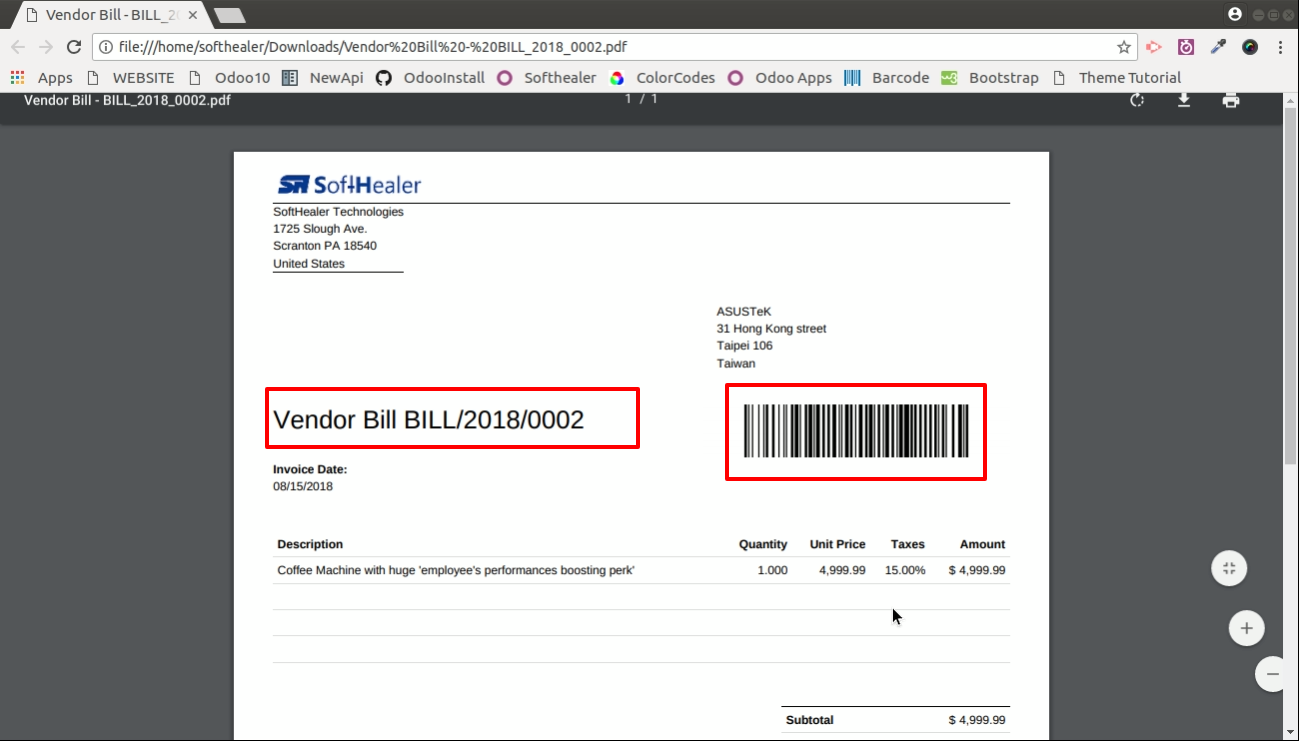Click the Description column header

(x=310, y=544)
